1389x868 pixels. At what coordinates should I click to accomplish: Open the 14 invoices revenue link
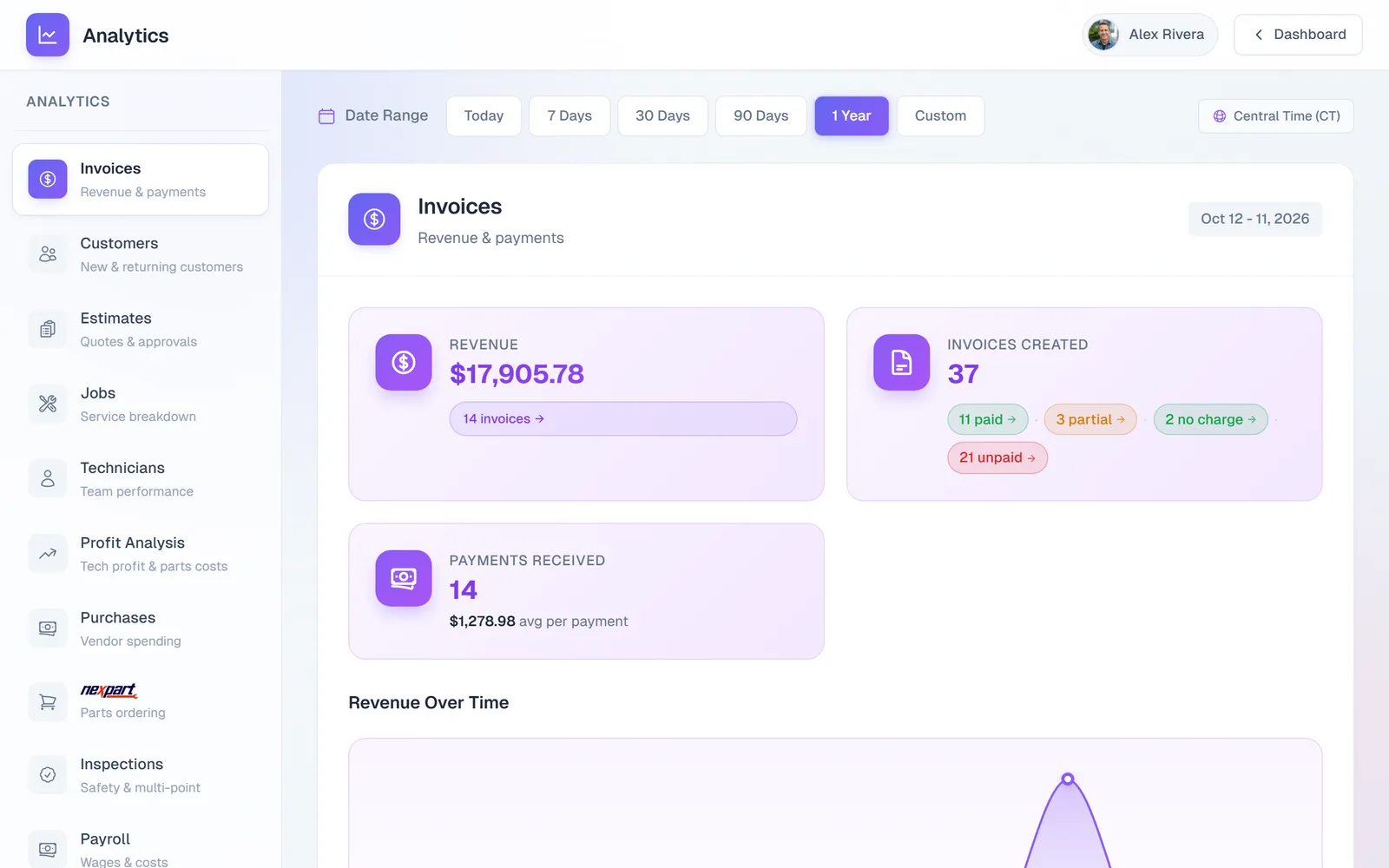(623, 418)
